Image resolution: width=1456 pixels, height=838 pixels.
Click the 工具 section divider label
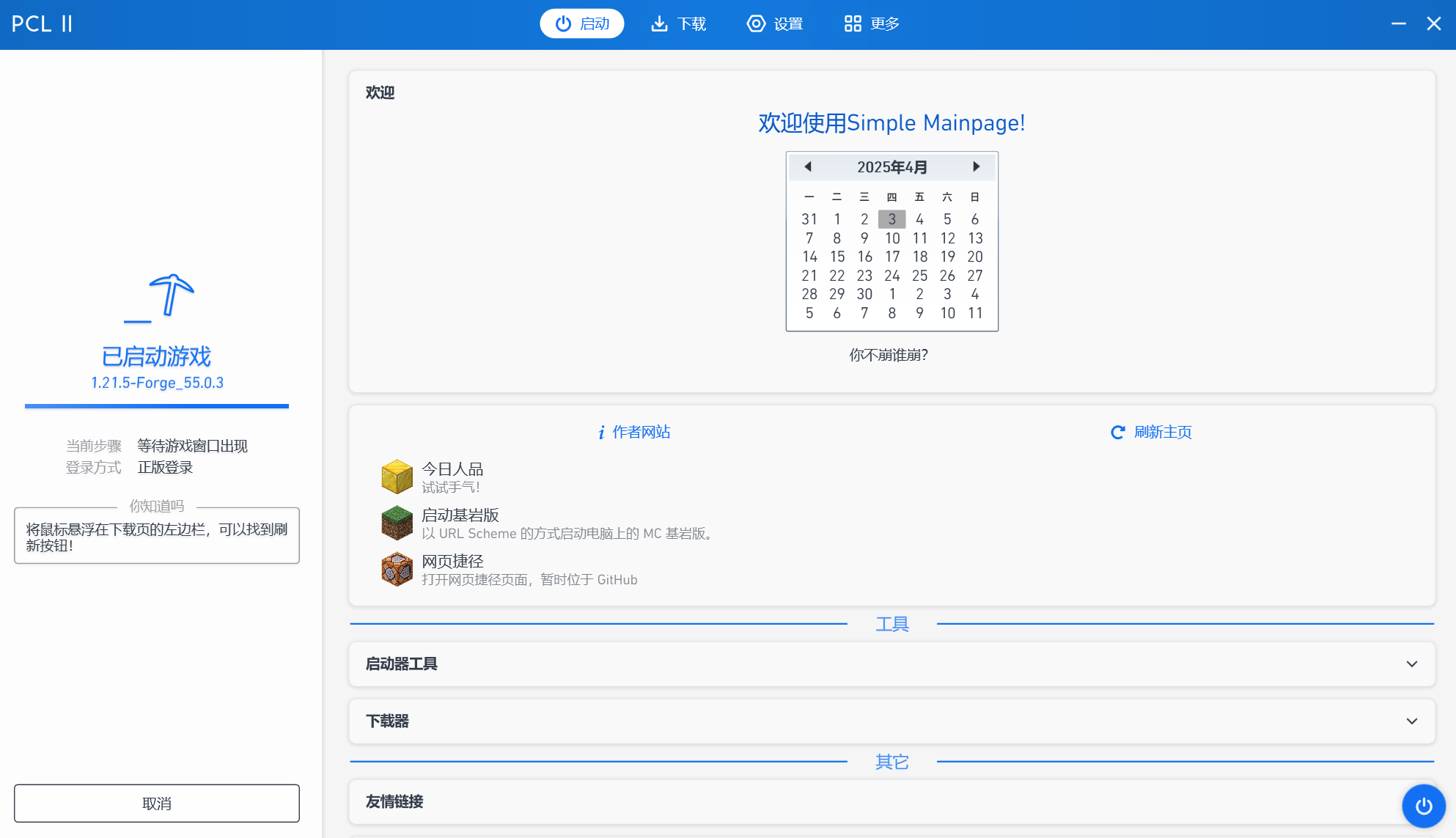coord(892,624)
